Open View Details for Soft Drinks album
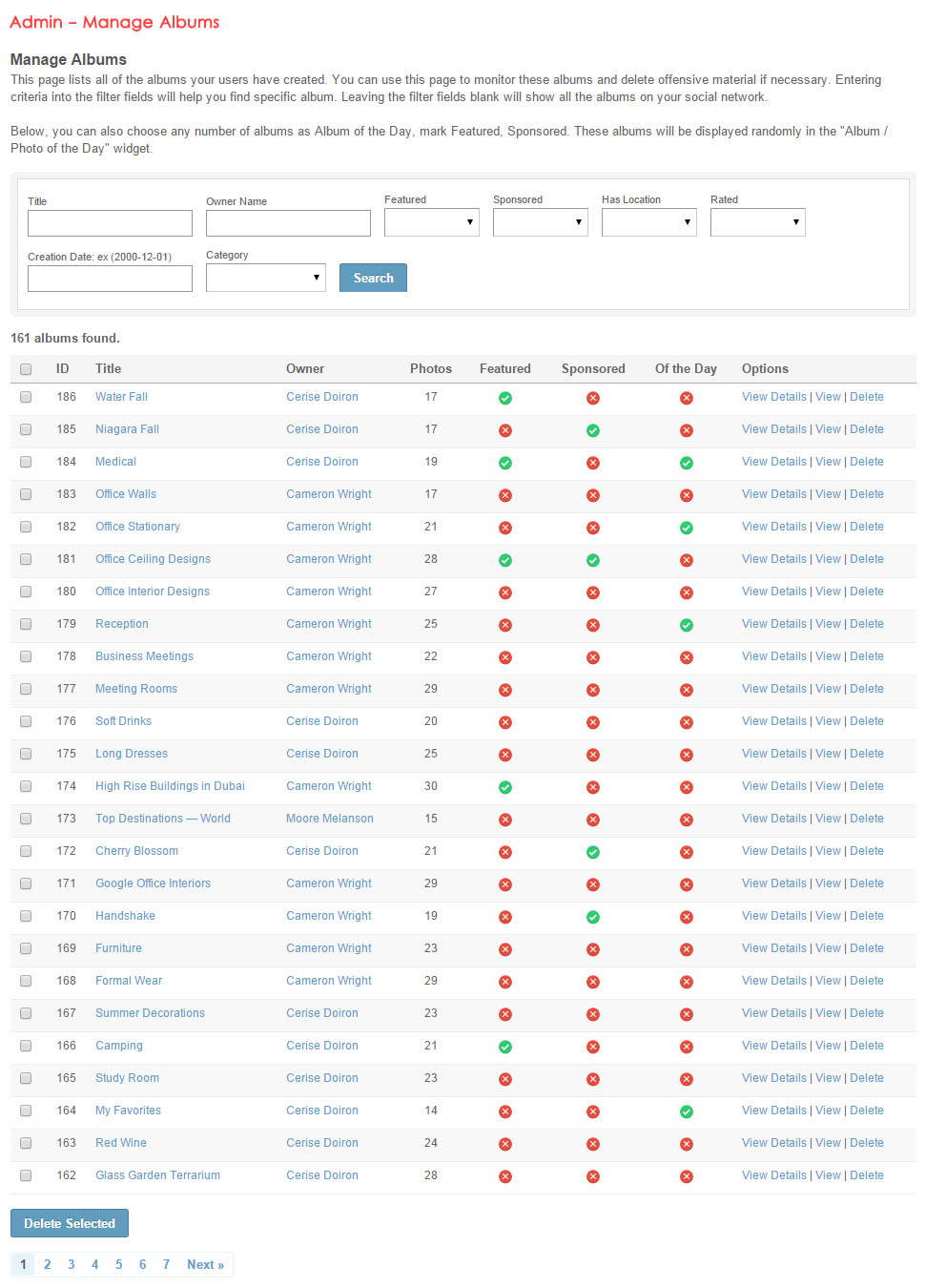This screenshot has width=925, height=1288. tap(773, 721)
